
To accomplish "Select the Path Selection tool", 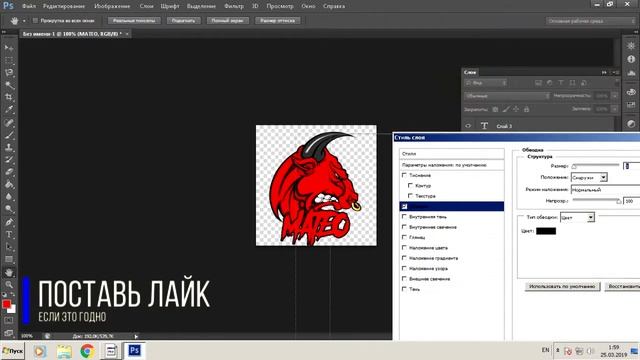I will [x=9, y=247].
